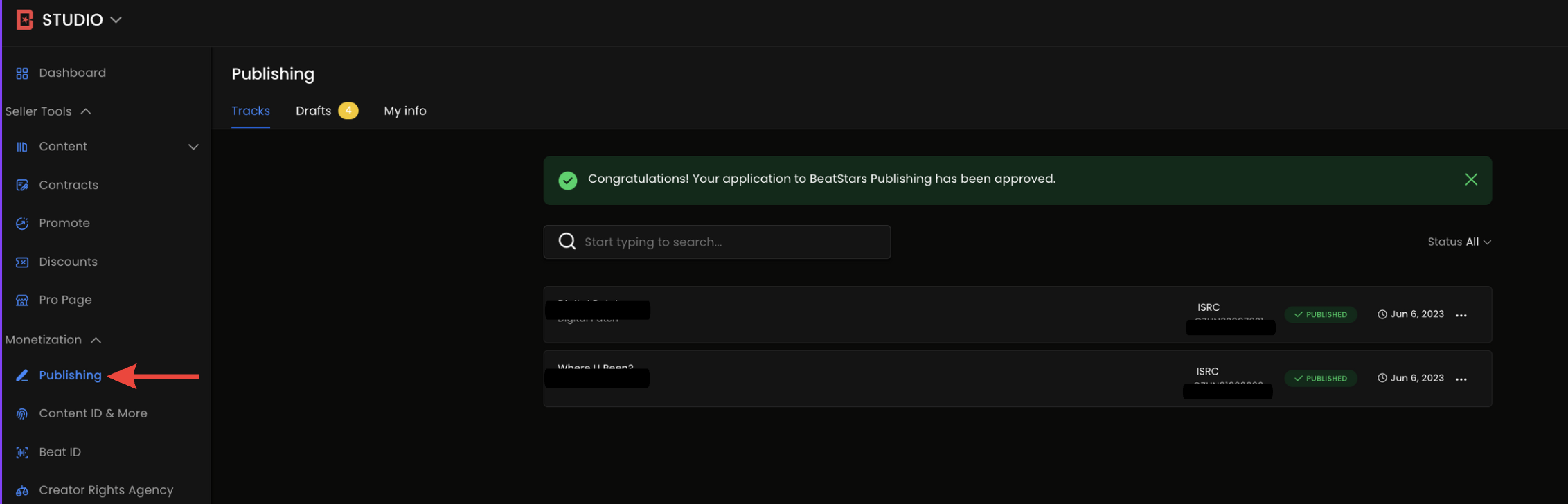Open Content ID & More via its icon
This screenshot has height=504, width=1568.
click(x=21, y=413)
